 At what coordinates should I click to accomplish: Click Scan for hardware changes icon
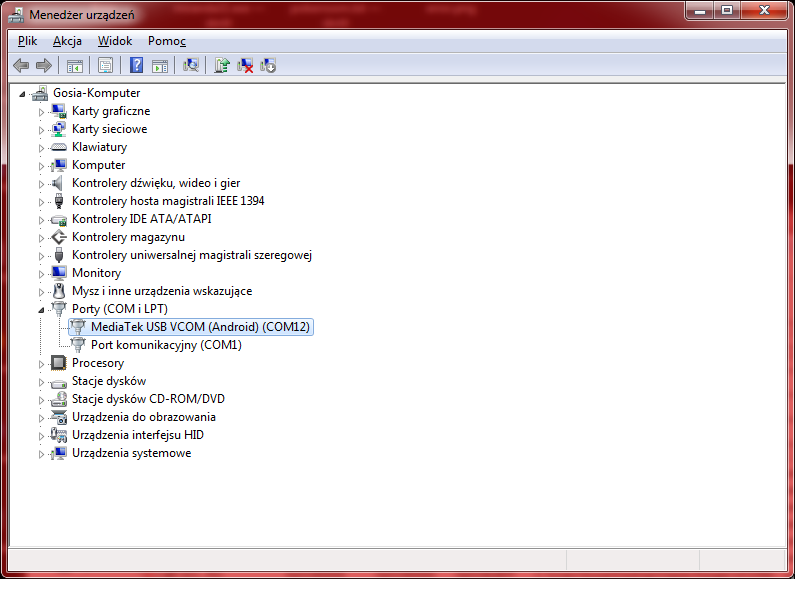pyautogui.click(x=191, y=65)
